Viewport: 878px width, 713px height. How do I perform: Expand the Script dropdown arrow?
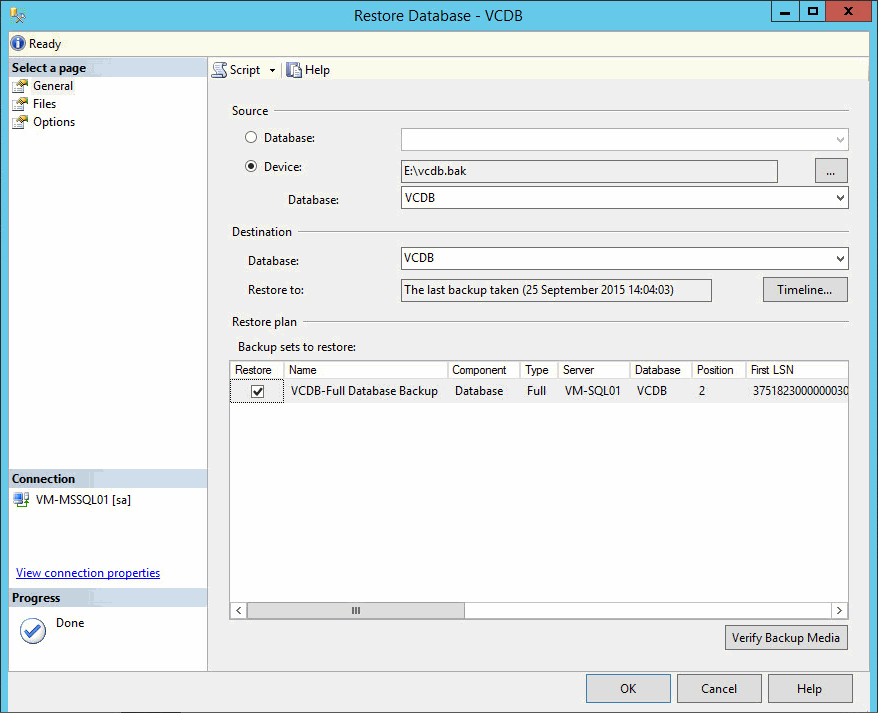[x=272, y=71]
